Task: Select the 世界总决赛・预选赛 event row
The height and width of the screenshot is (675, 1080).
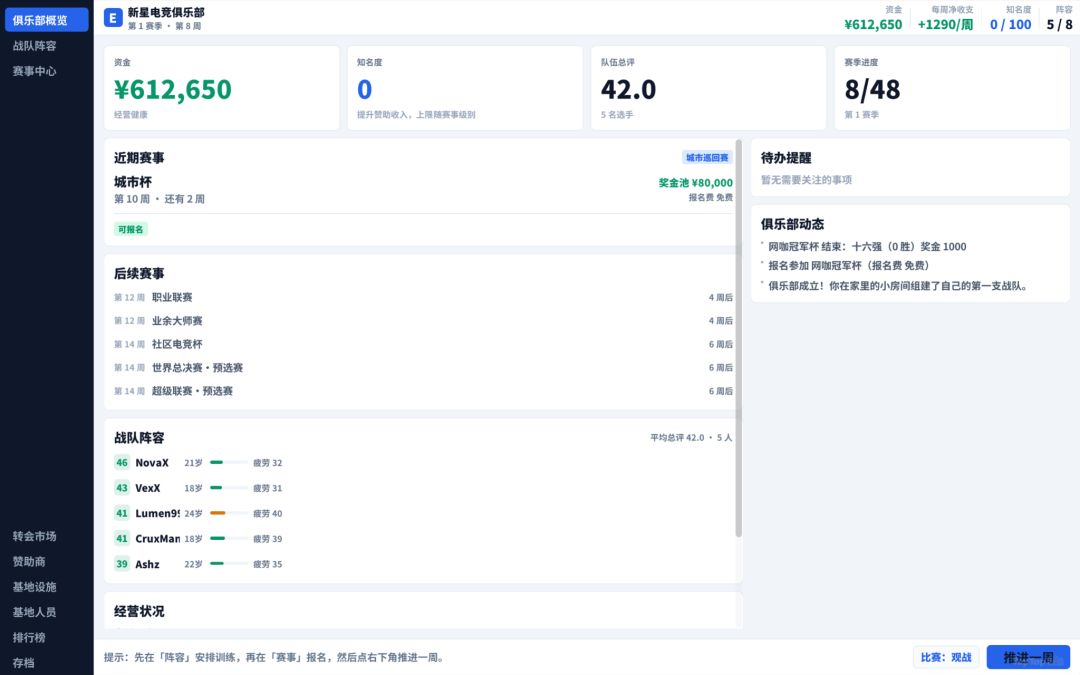Action: tap(423, 368)
